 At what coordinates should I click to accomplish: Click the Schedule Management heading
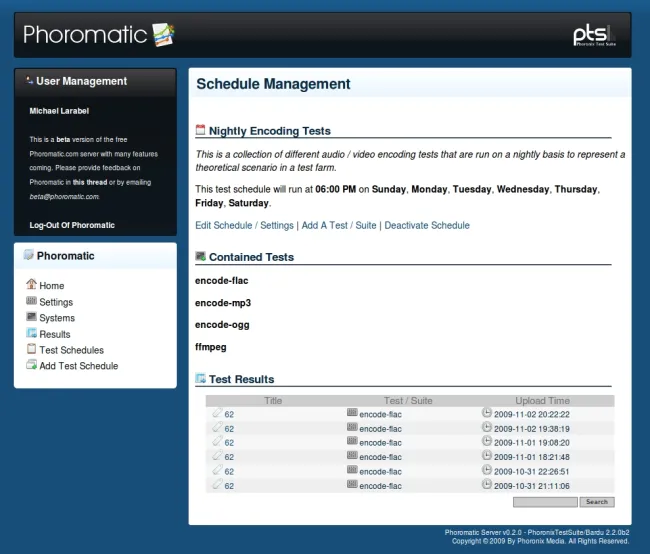273,84
